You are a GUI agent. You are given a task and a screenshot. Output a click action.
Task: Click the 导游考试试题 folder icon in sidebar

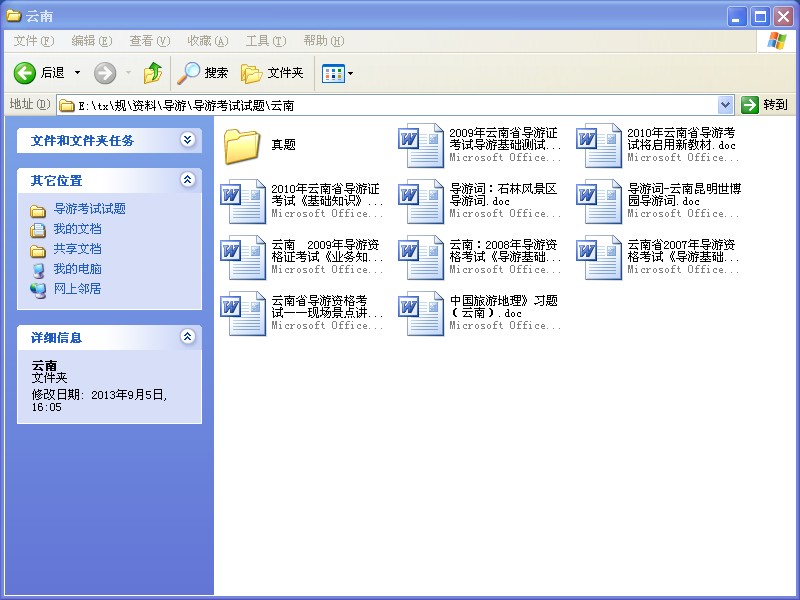tap(38, 210)
